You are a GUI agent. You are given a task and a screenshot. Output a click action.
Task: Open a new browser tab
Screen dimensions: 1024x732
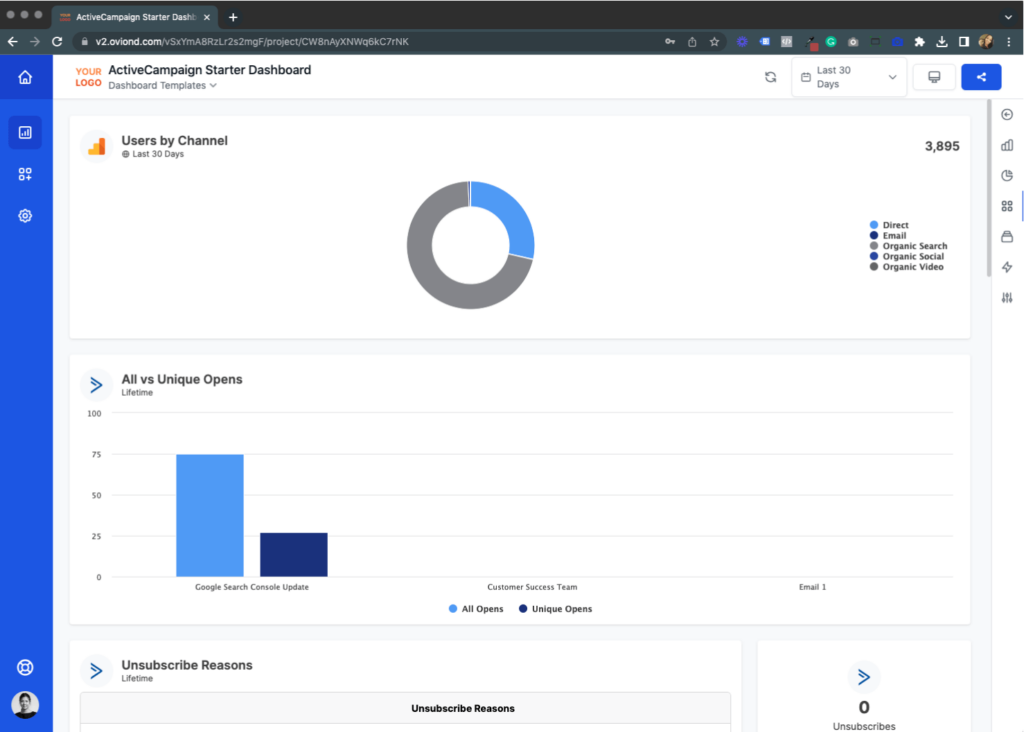point(233,17)
